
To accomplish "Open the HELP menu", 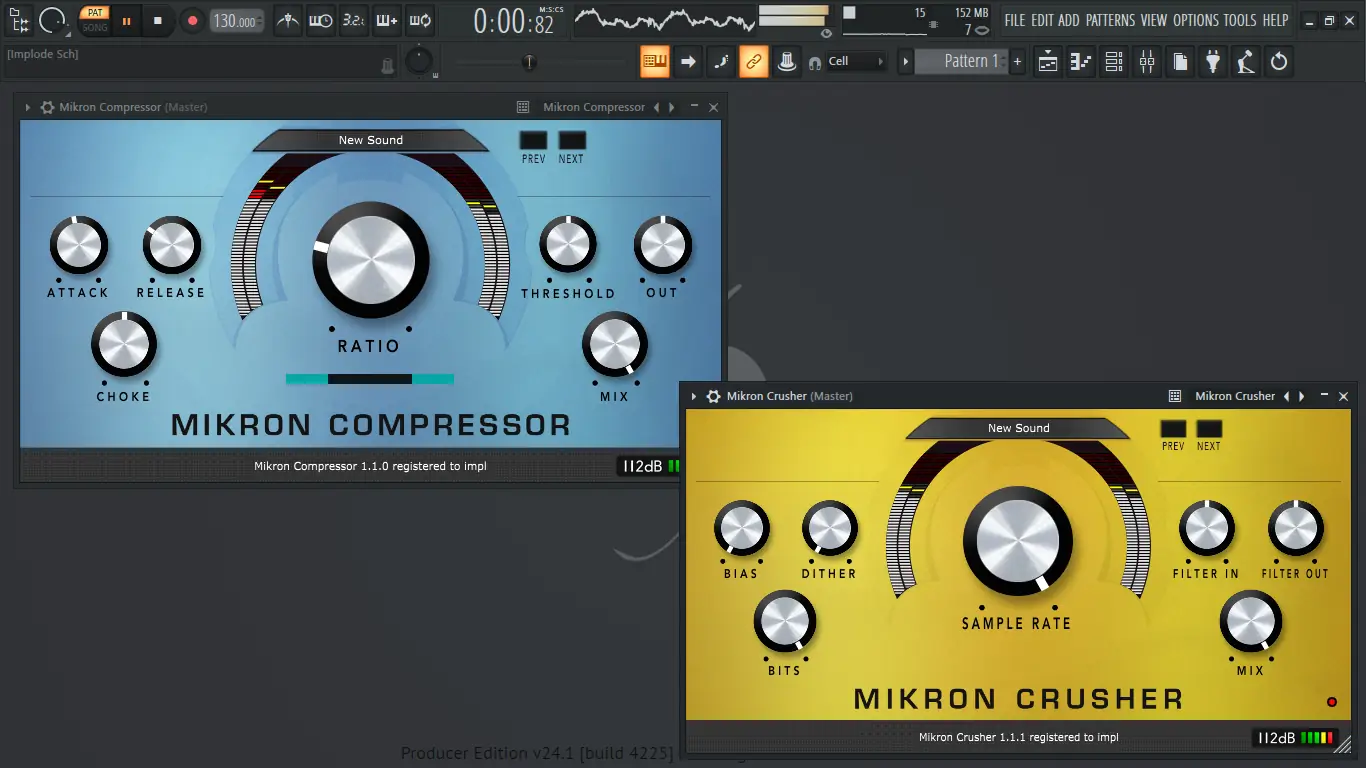I will point(1275,20).
